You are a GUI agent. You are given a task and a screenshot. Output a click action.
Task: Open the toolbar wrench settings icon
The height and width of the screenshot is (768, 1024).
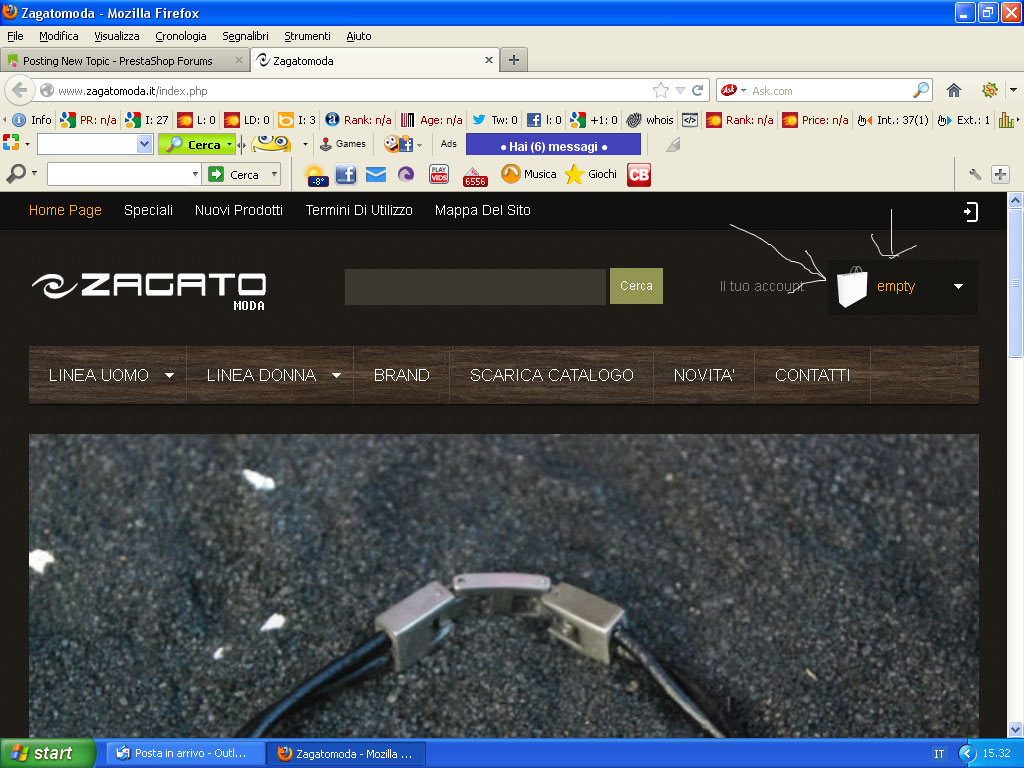point(974,174)
